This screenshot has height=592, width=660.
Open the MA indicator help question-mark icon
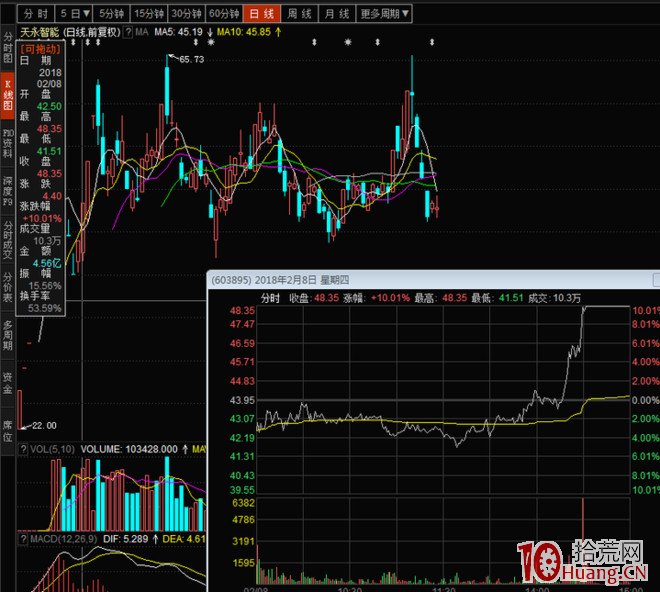(128, 32)
